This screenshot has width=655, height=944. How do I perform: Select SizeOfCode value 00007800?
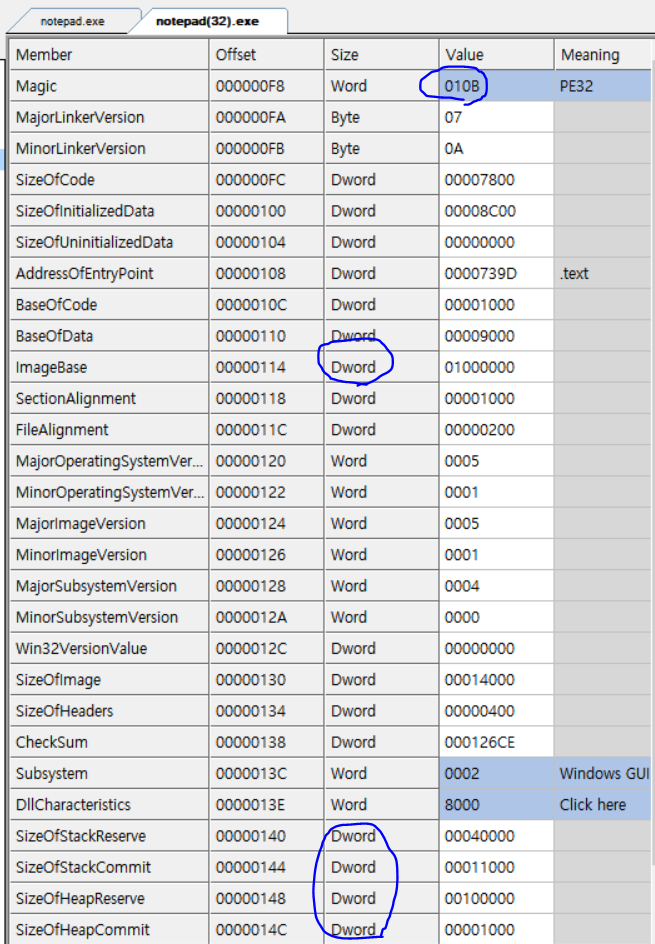496,180
